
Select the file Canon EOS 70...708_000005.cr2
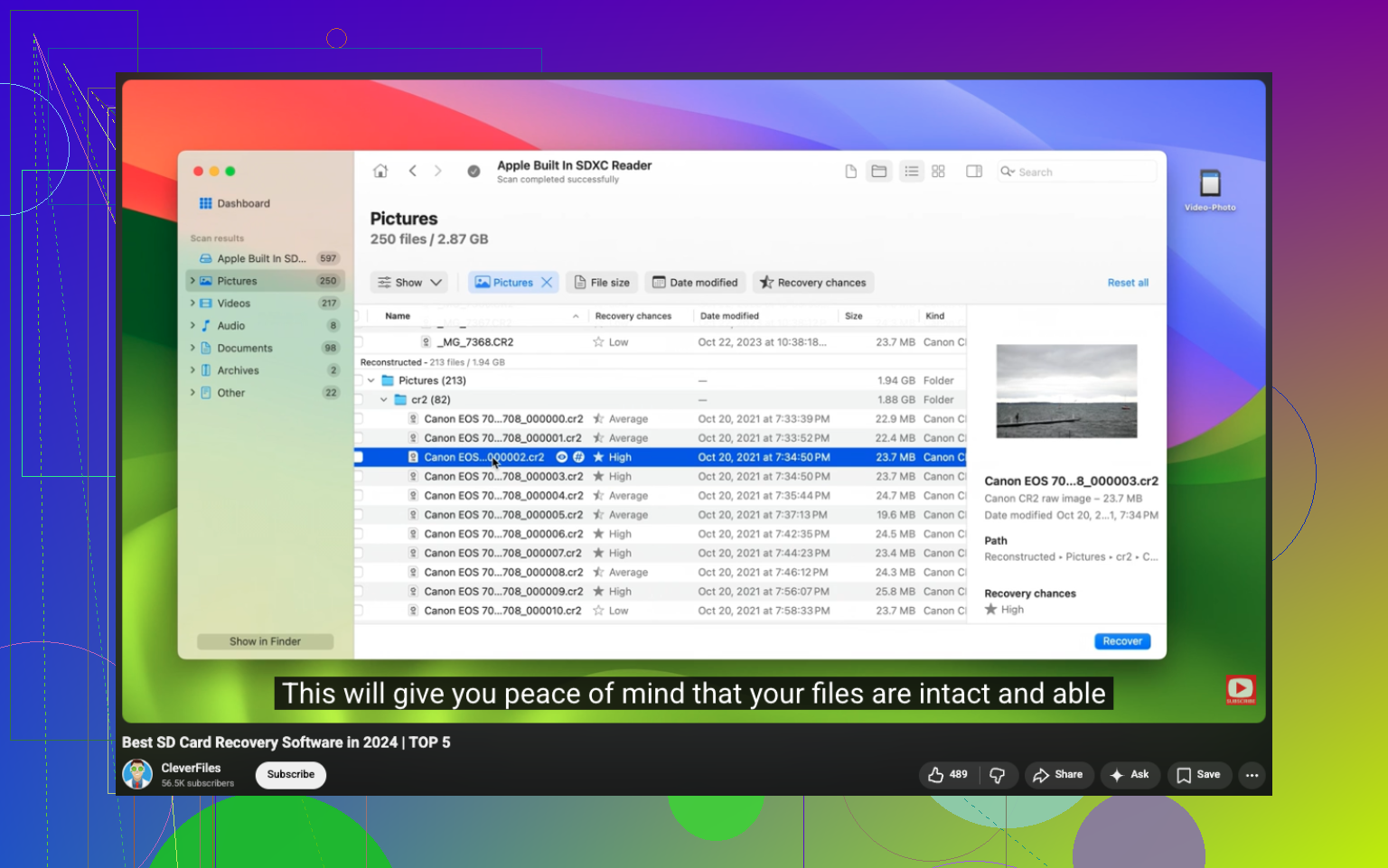[503, 515]
